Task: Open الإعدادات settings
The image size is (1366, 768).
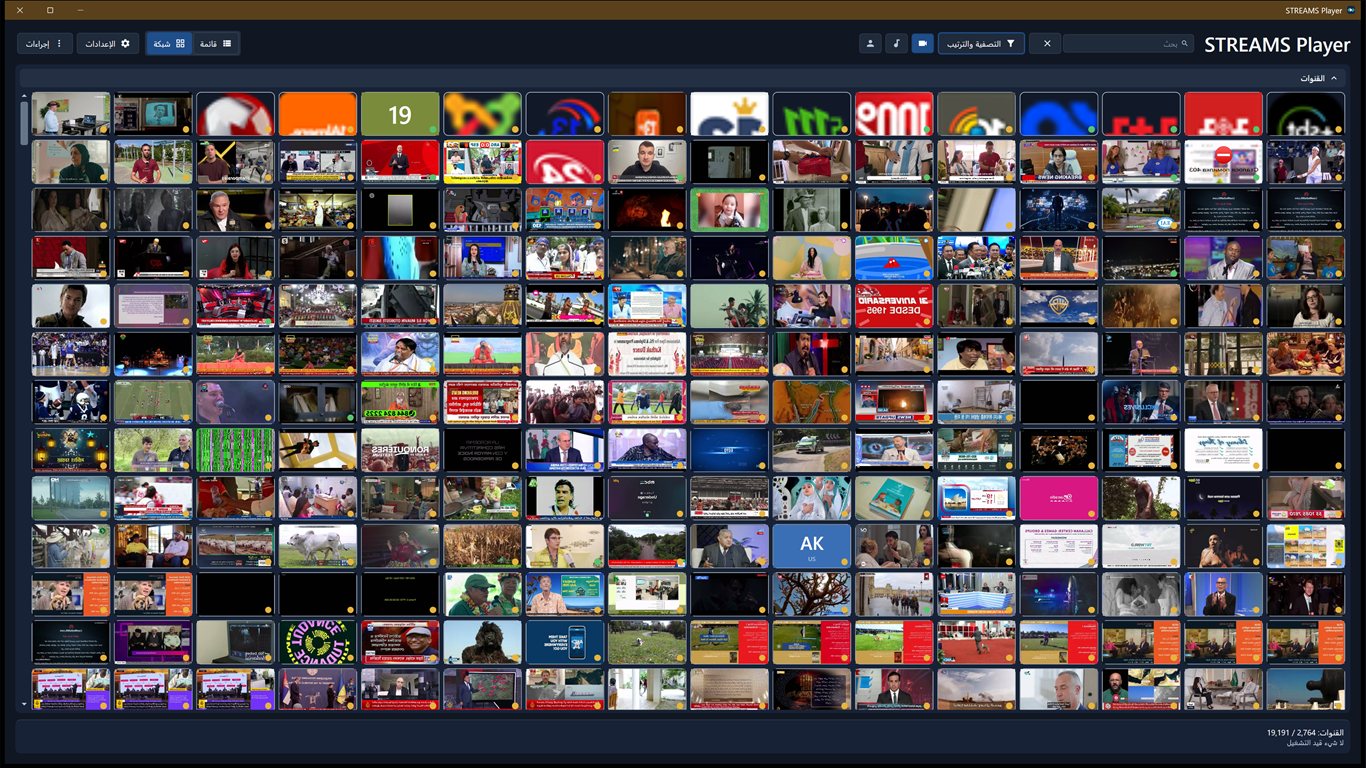Action: tap(108, 44)
